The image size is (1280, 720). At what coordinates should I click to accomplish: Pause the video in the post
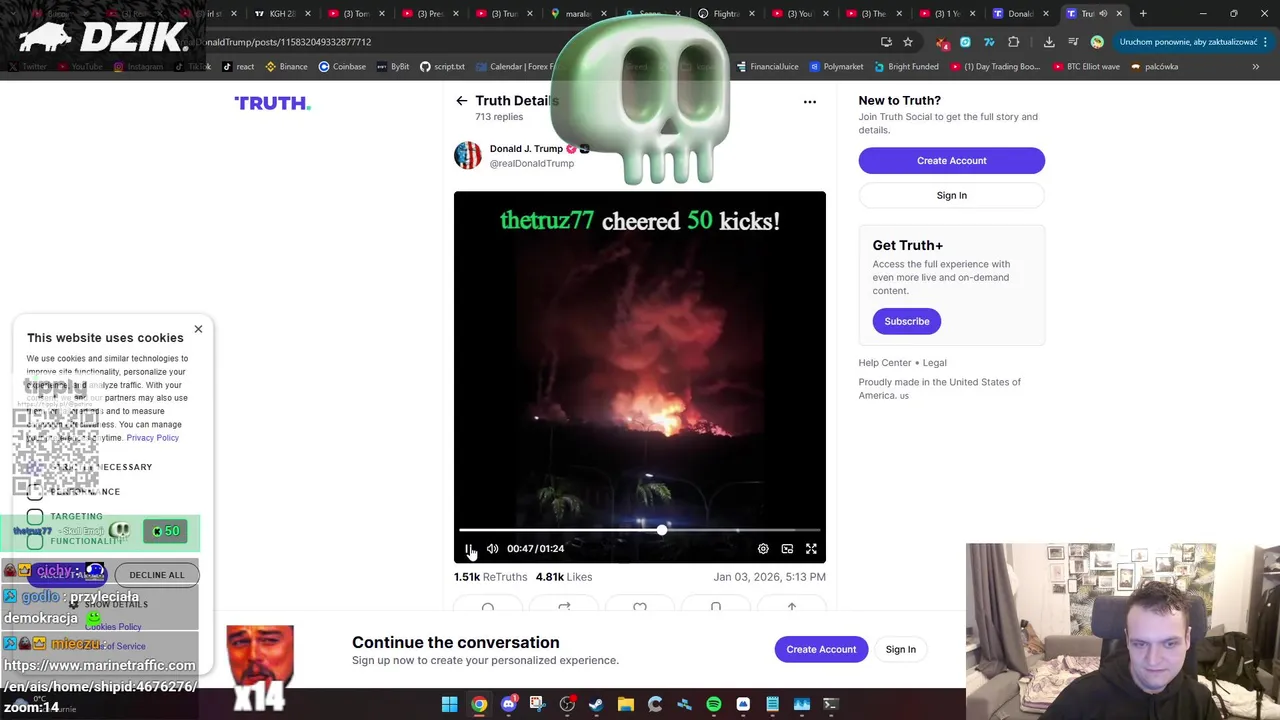(x=468, y=548)
